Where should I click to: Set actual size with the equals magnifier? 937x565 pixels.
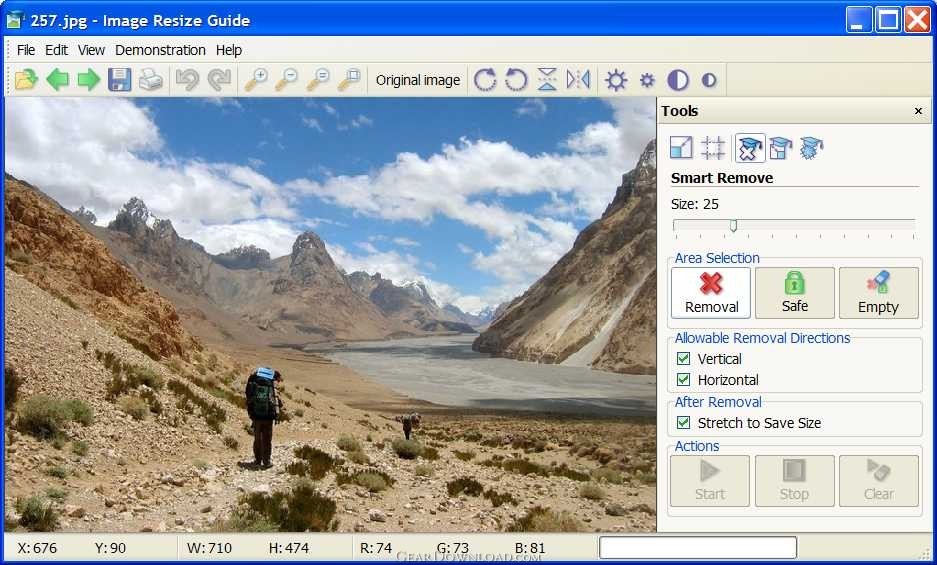pos(318,80)
